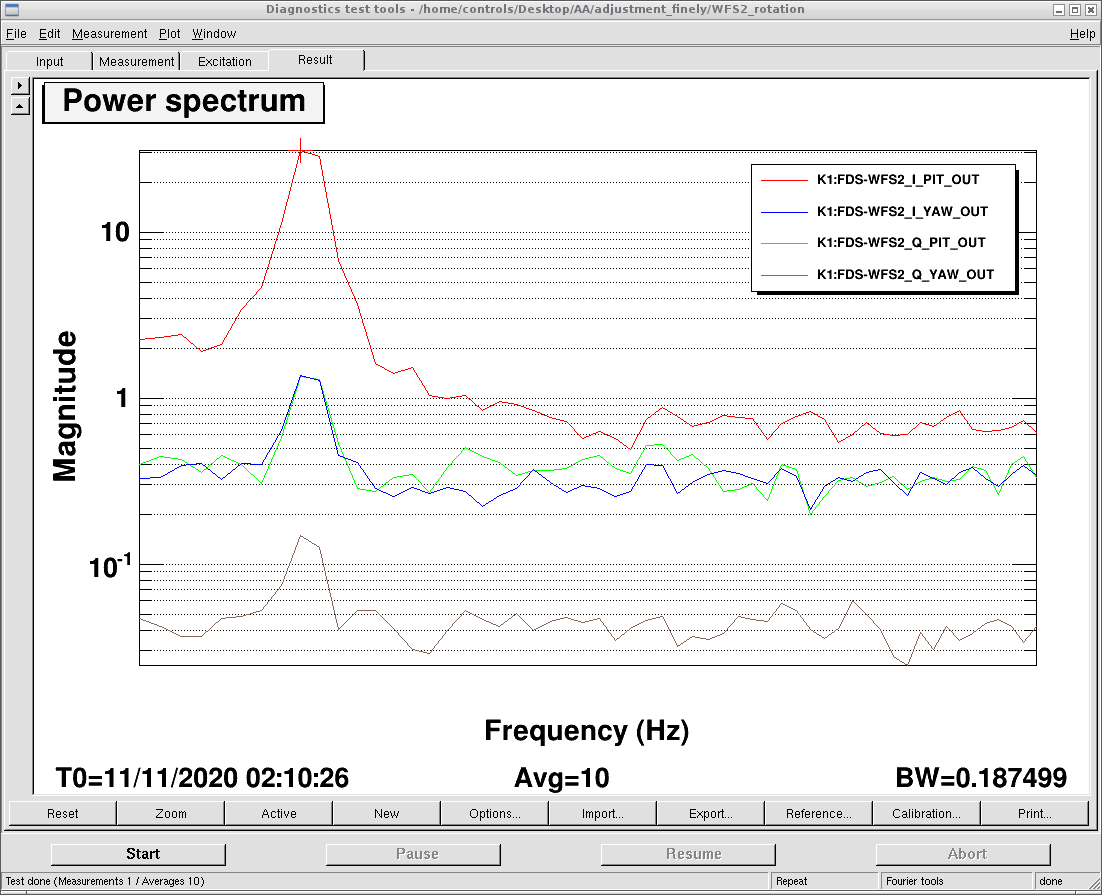Click the T0=11/11/2020 02:10:26 timestamp text

pyautogui.click(x=202, y=778)
